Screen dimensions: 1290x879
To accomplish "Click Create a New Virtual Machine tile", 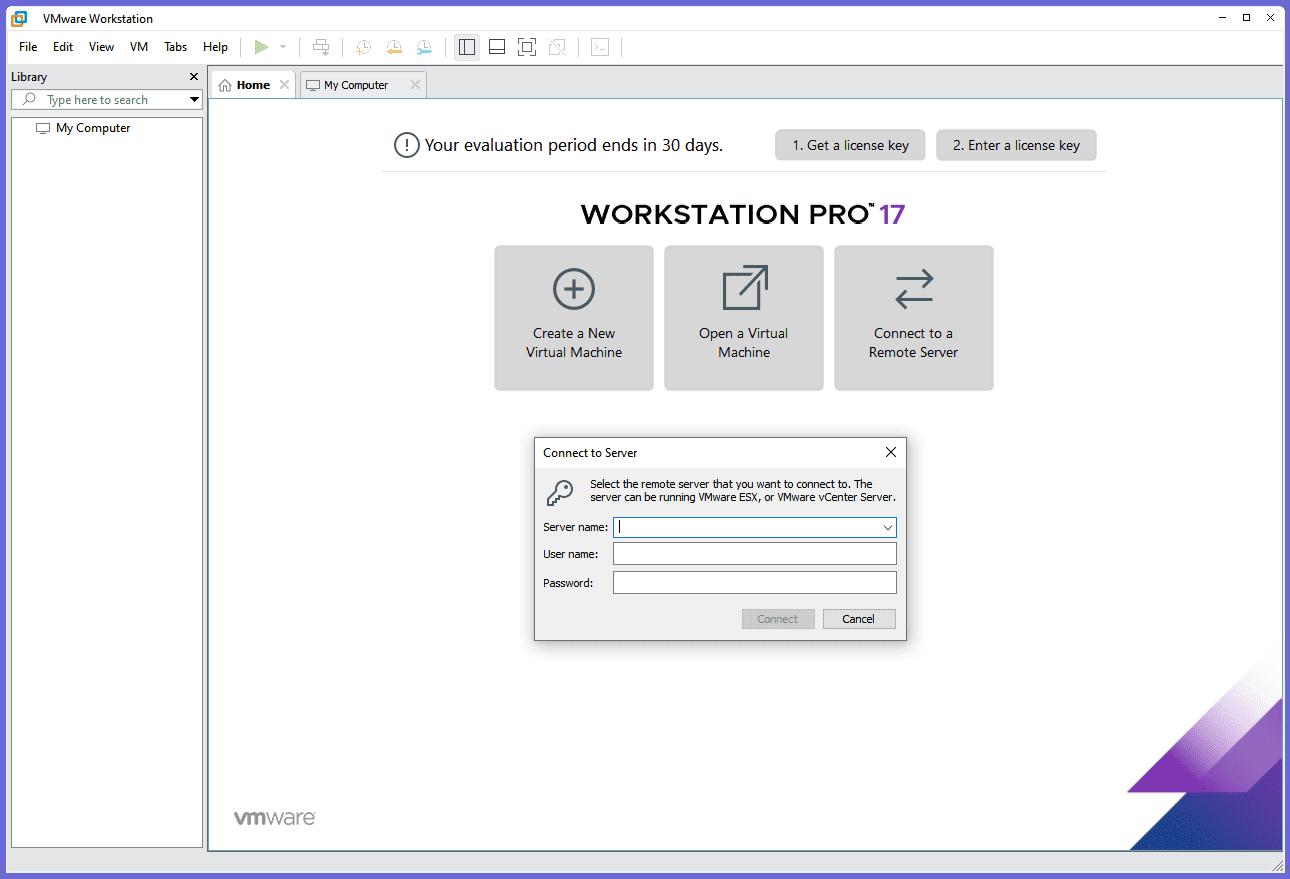I will (574, 318).
